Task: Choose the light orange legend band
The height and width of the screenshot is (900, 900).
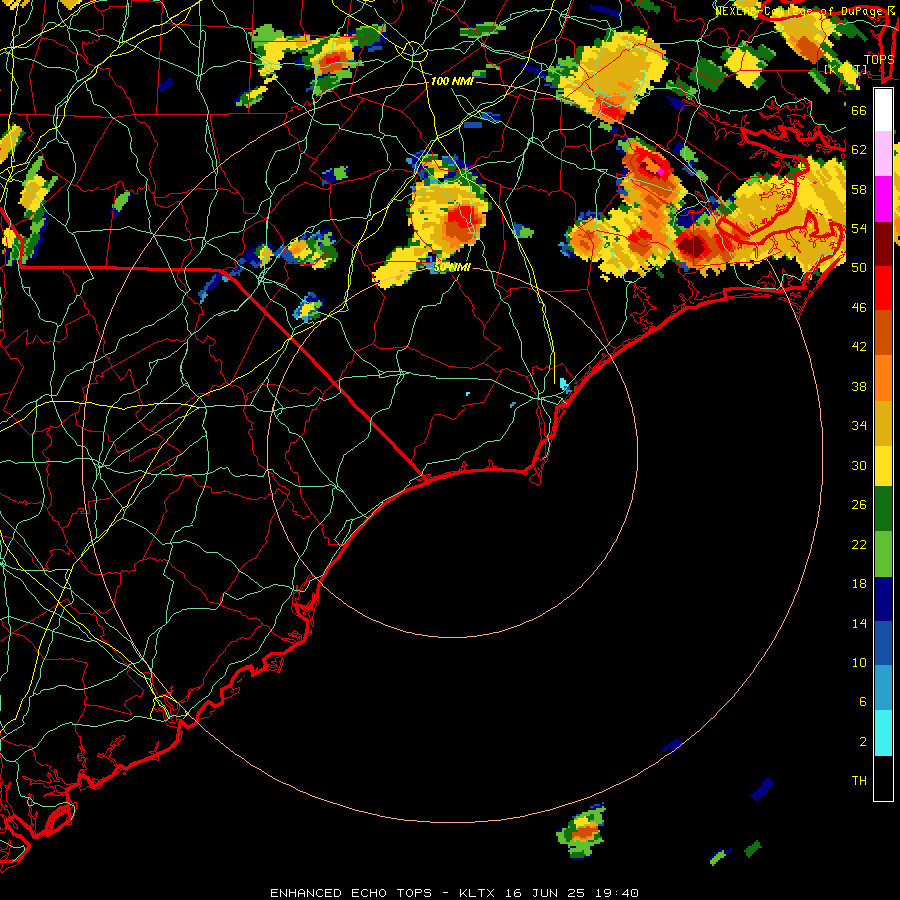Action: tap(883, 377)
